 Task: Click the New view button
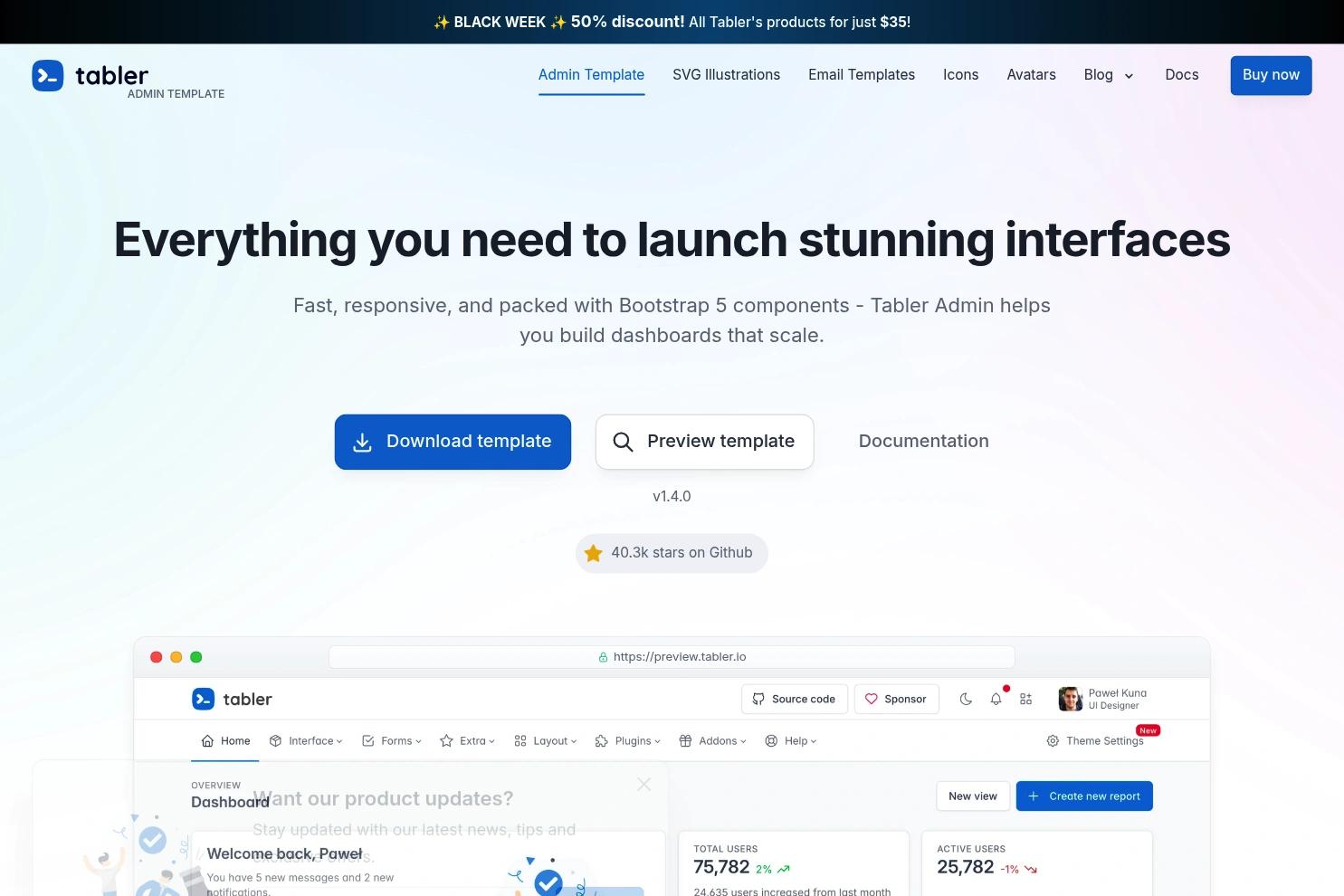click(973, 796)
